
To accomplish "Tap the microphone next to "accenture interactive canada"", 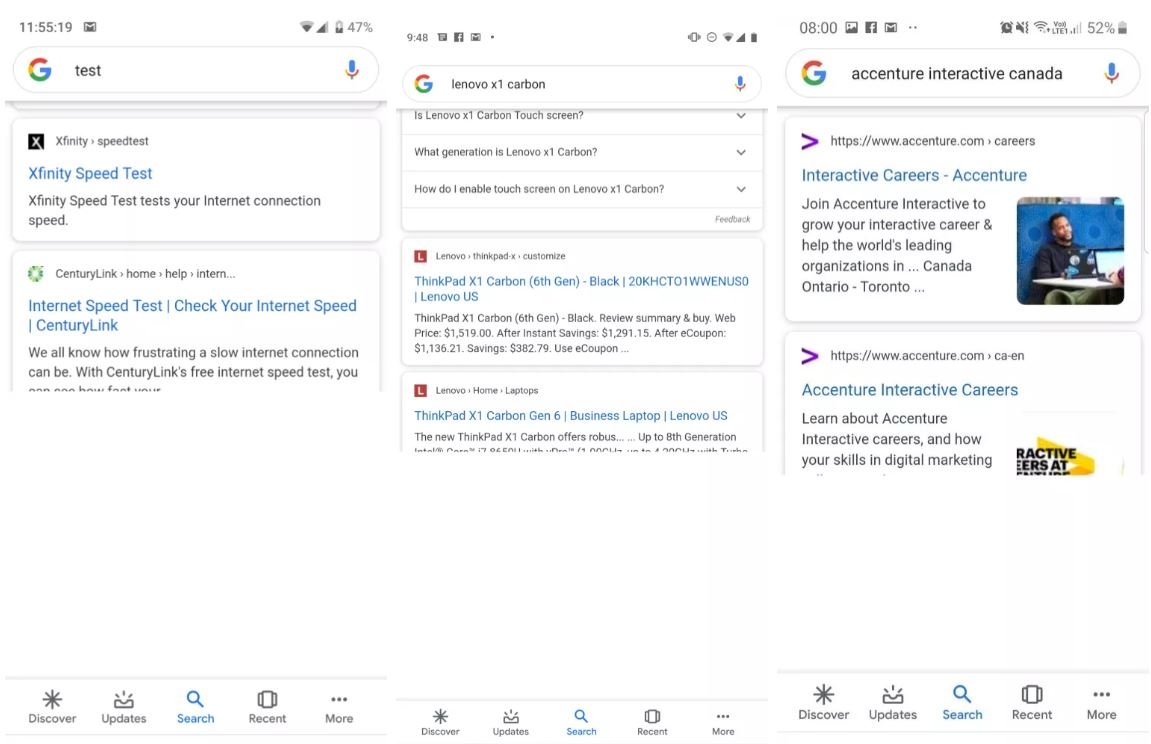I will 1111,73.
